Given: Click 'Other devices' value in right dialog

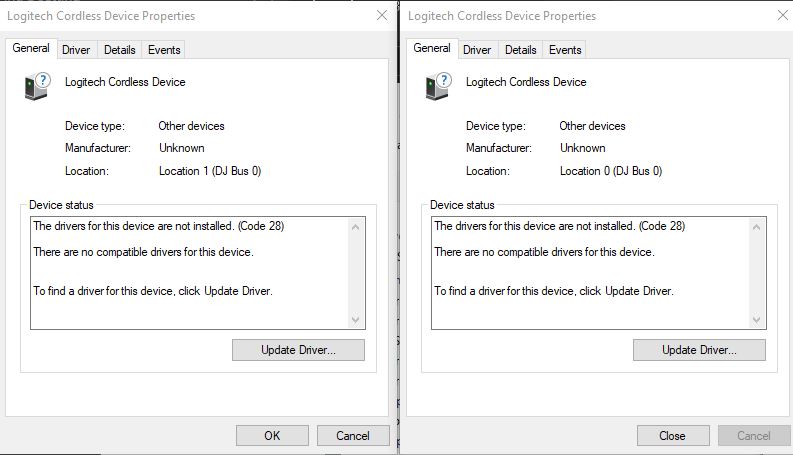Looking at the screenshot, I should pyautogui.click(x=592, y=126).
